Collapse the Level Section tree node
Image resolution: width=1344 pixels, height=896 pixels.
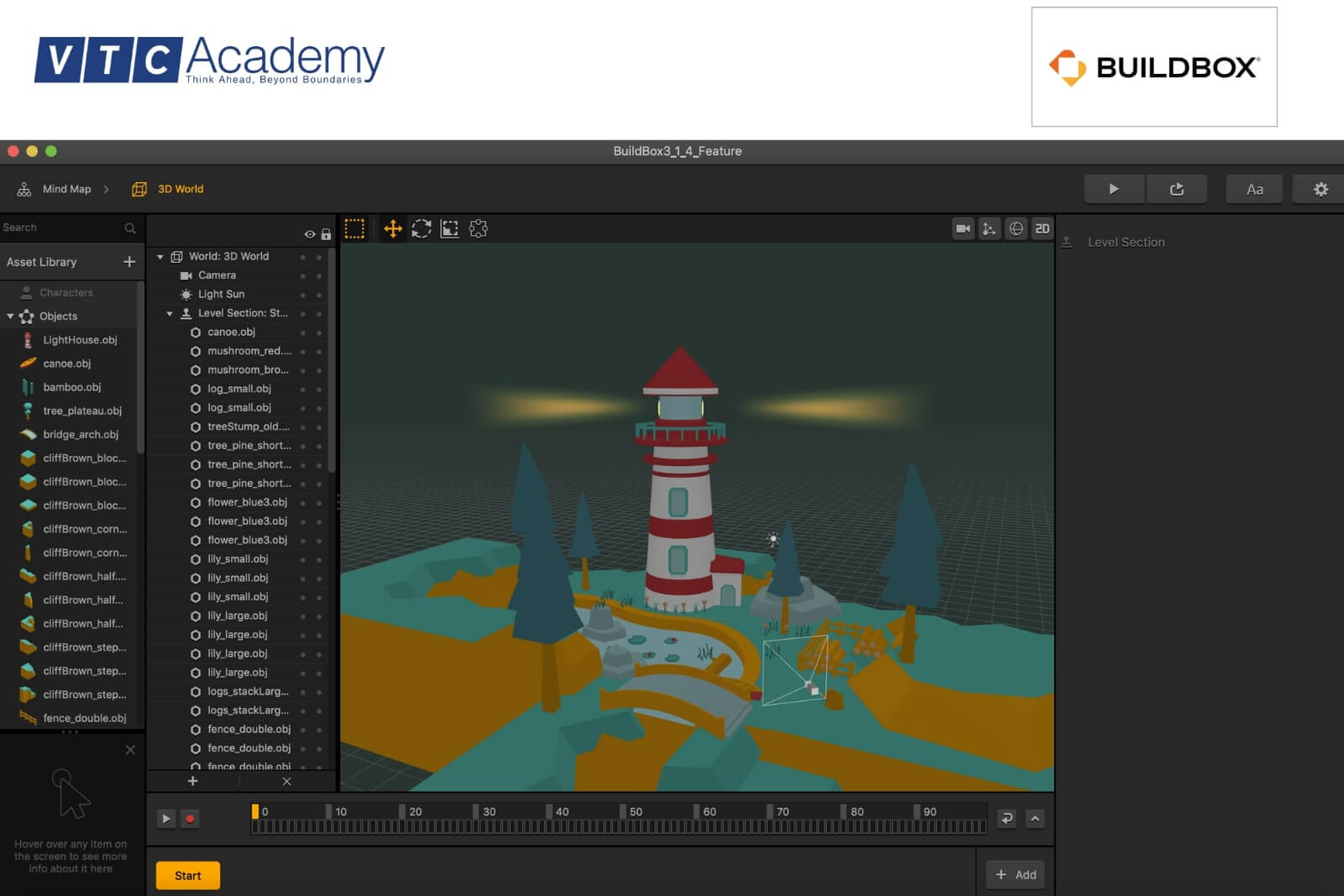pos(170,313)
